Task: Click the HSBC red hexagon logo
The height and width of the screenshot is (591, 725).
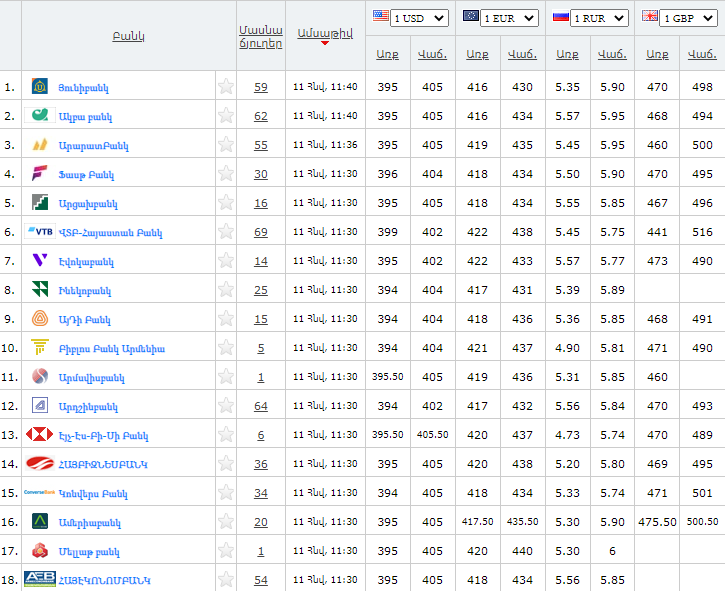Action: (40, 435)
